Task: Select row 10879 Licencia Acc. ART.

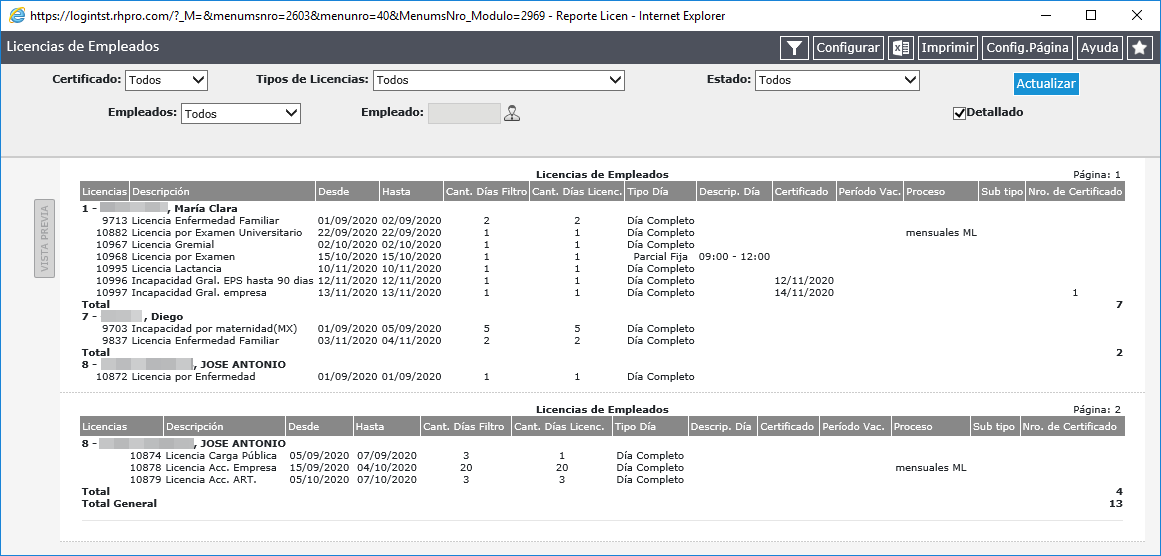Action: pos(602,480)
